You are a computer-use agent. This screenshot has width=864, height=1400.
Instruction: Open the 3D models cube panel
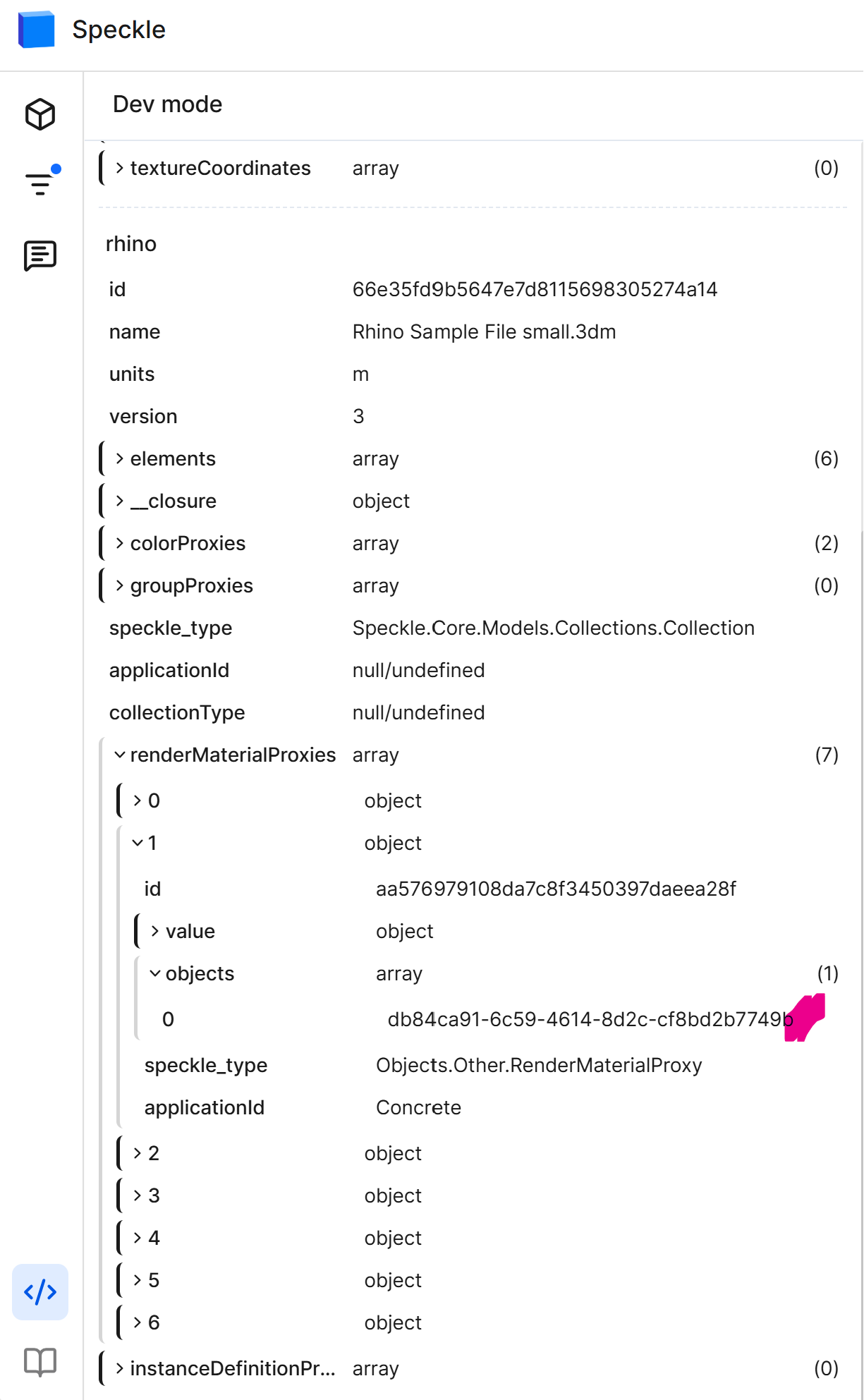tap(40, 114)
